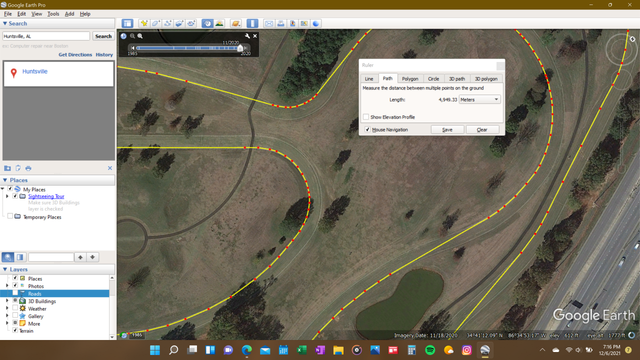This screenshot has width=640, height=360.
Task: Add search result to My Places folder
Action: tap(7, 168)
